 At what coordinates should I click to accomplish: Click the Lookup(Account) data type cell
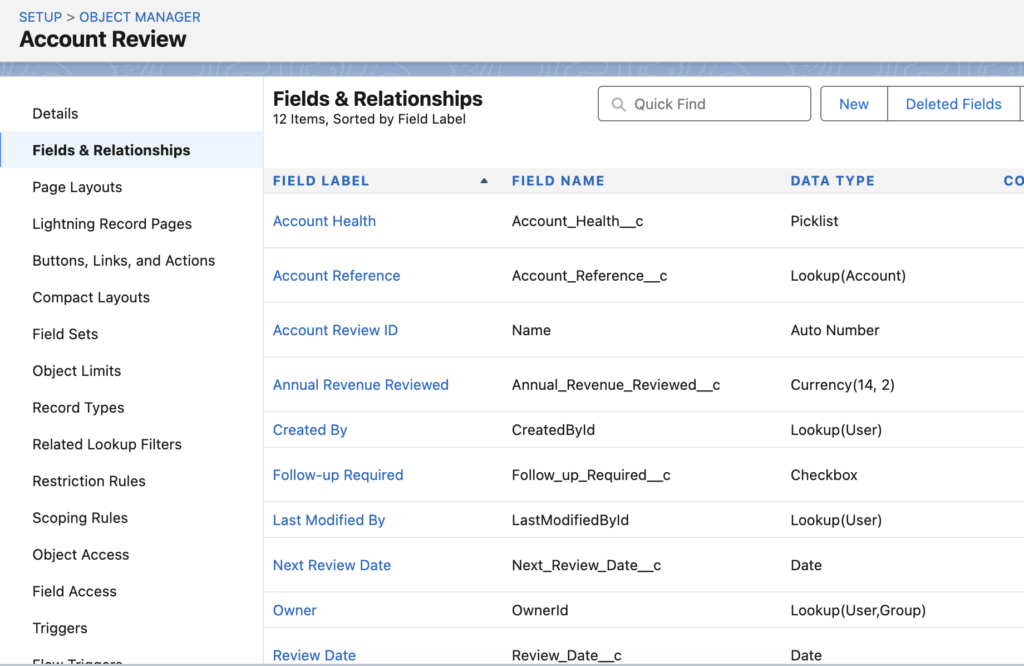(x=848, y=276)
